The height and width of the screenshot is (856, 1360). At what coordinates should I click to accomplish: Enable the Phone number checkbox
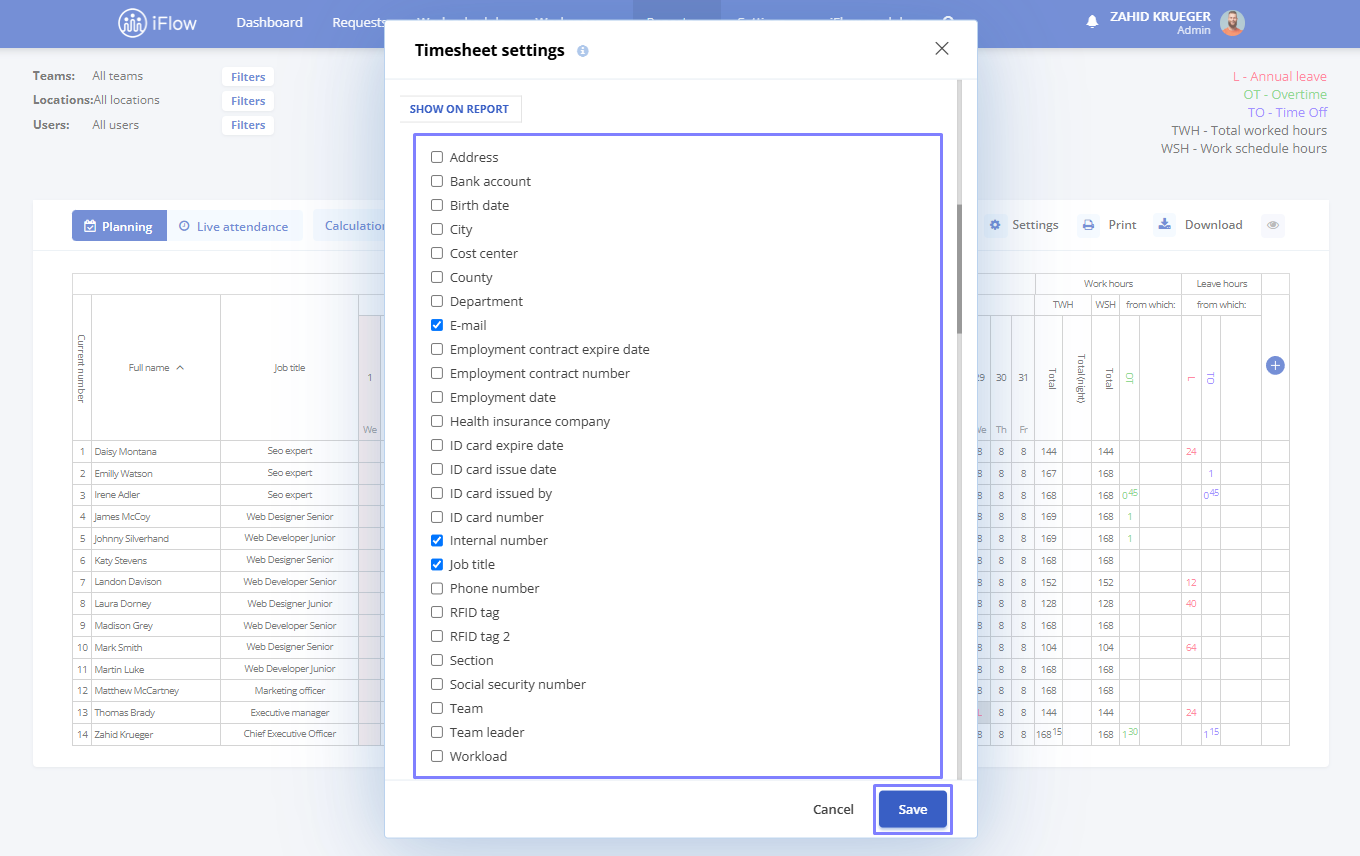pos(437,588)
